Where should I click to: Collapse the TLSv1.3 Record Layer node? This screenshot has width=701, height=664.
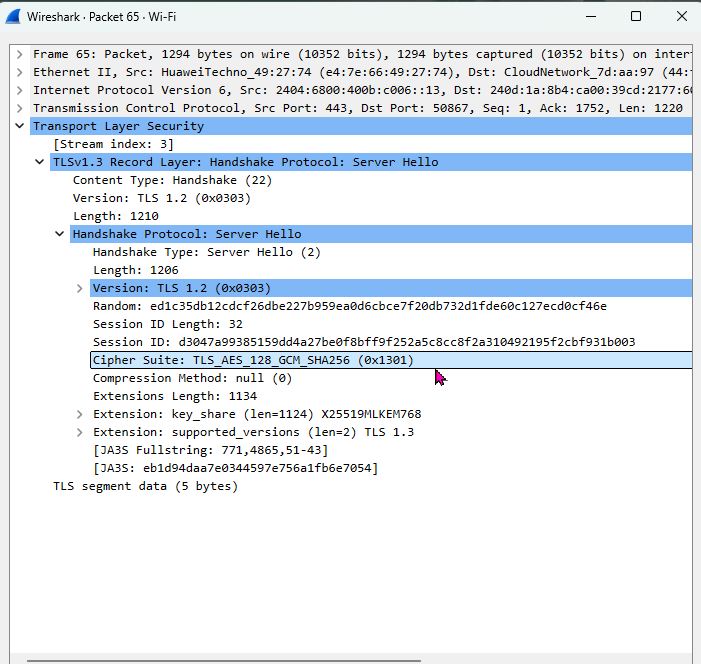coord(39,162)
